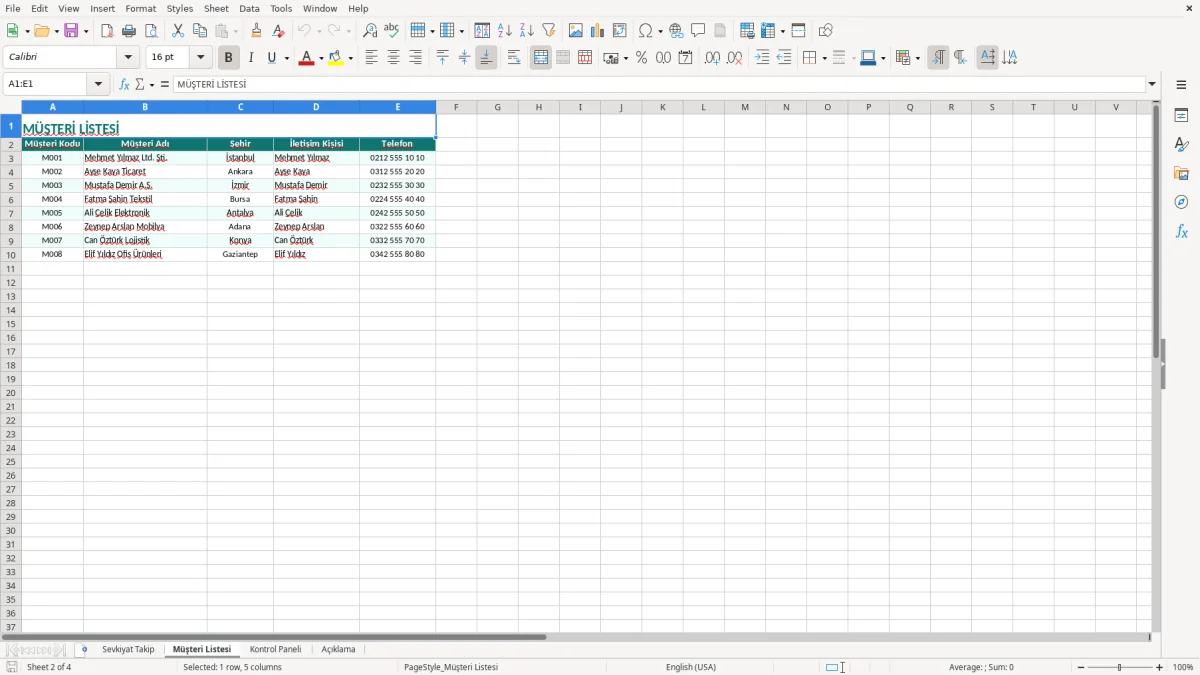Toggle Bold formatting
The image size is (1200, 675).
pyautogui.click(x=228, y=58)
